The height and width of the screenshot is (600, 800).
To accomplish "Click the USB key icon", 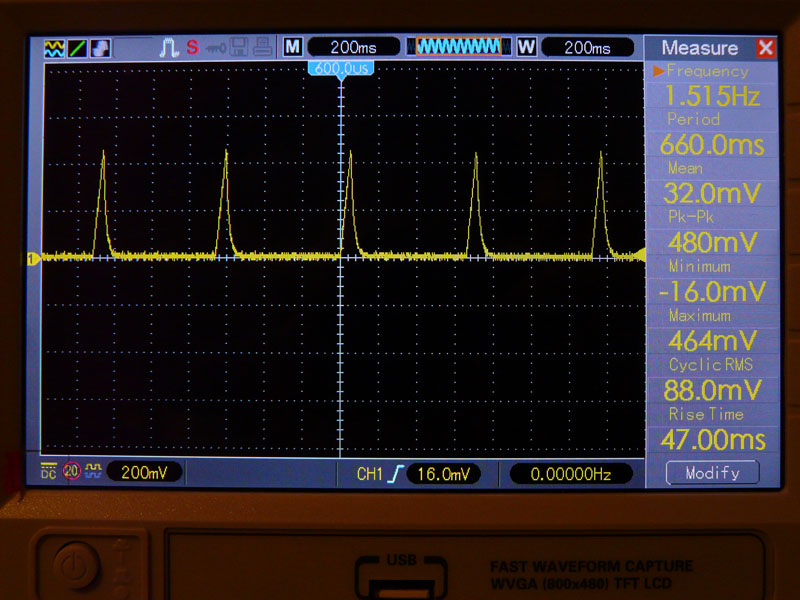I will tap(215, 47).
